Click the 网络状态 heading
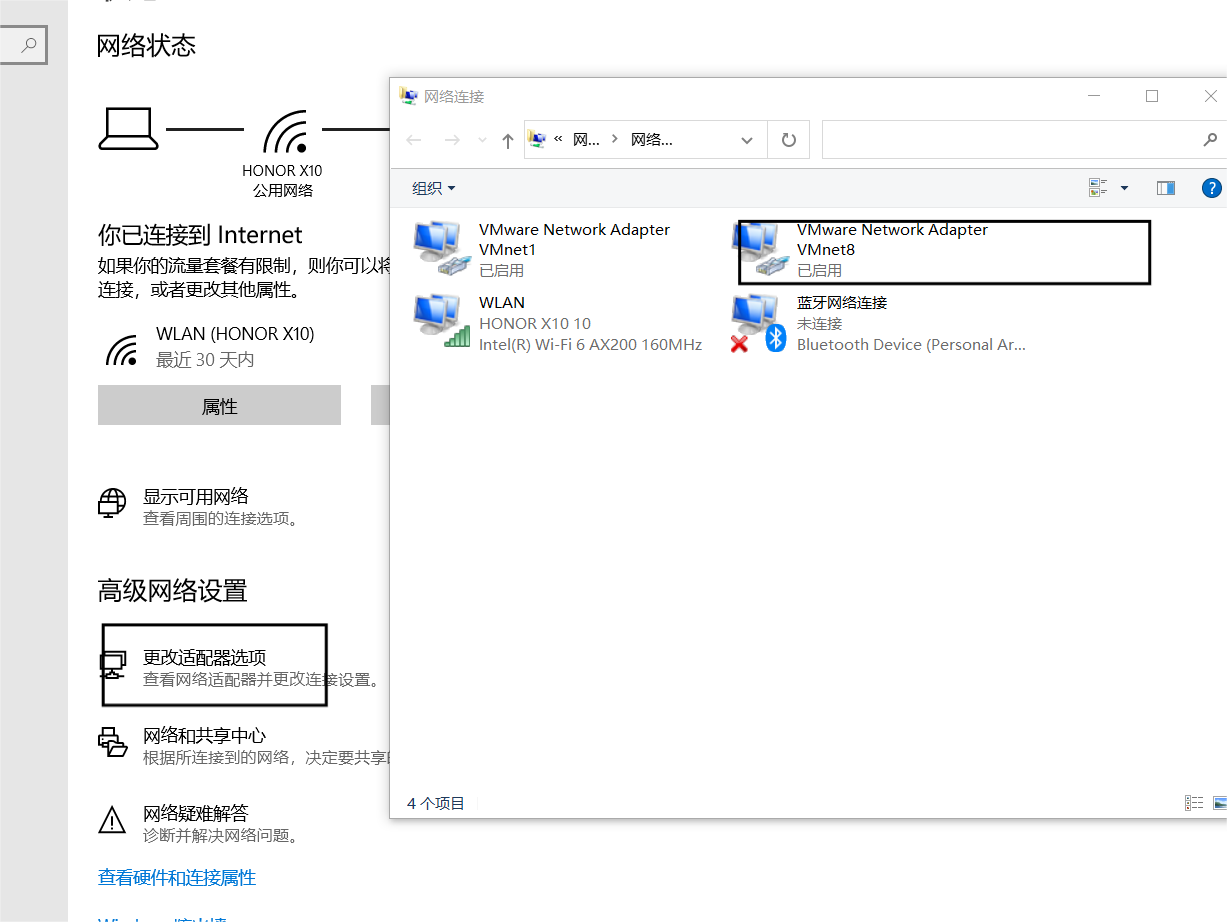Screen dimensions: 1227x922 (x=146, y=45)
